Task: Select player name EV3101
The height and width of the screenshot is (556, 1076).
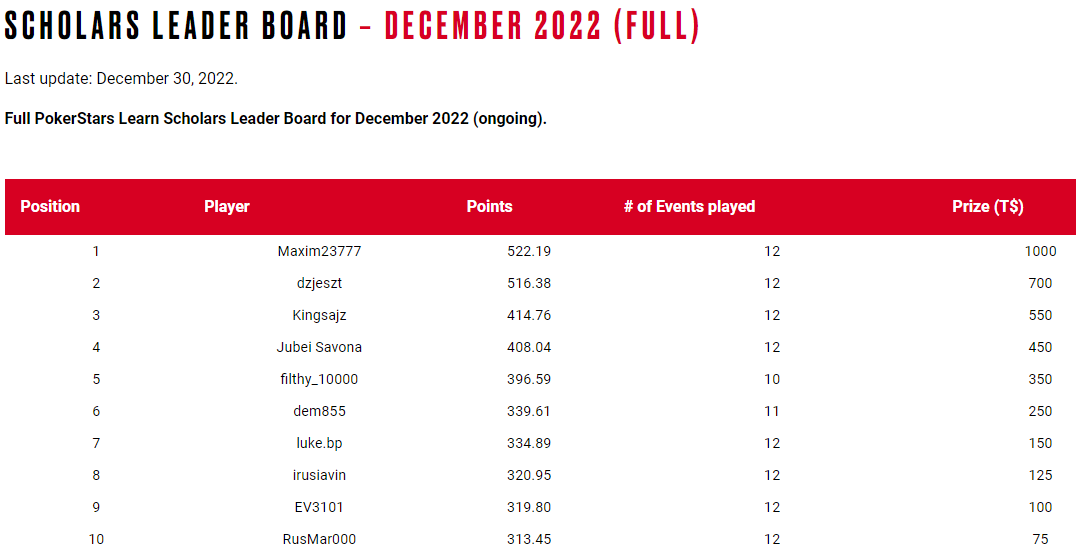Action: click(x=319, y=507)
